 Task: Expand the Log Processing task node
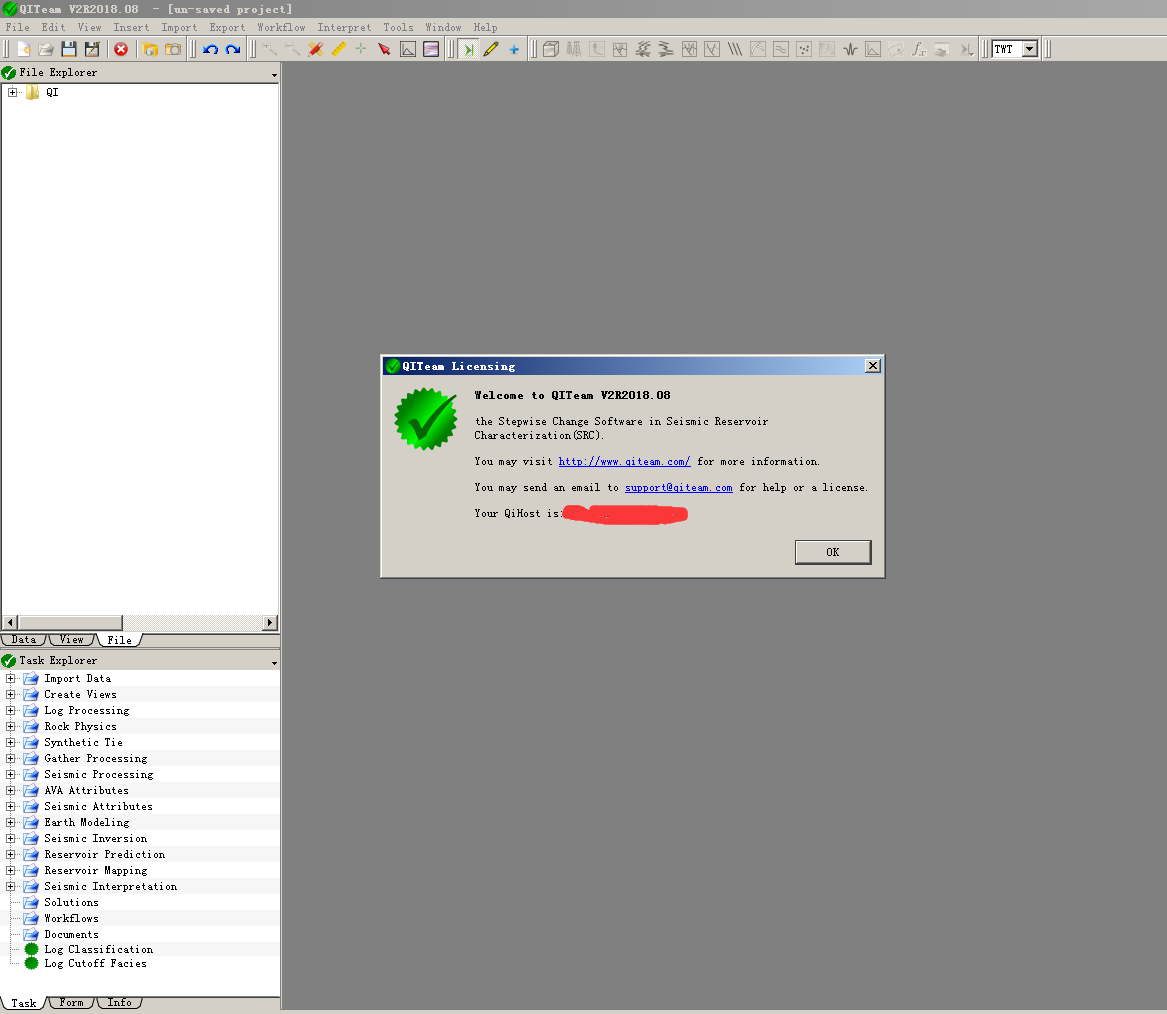(x=10, y=710)
